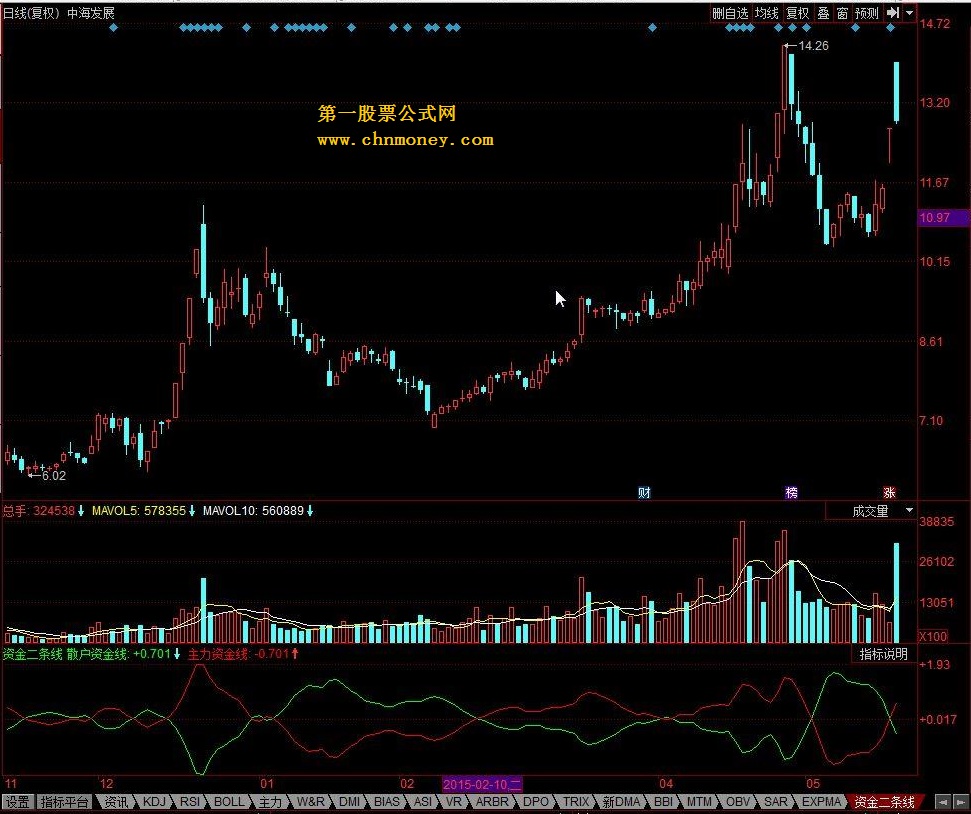Click the 14.26 high price label
This screenshot has height=814, width=971.
(813, 46)
